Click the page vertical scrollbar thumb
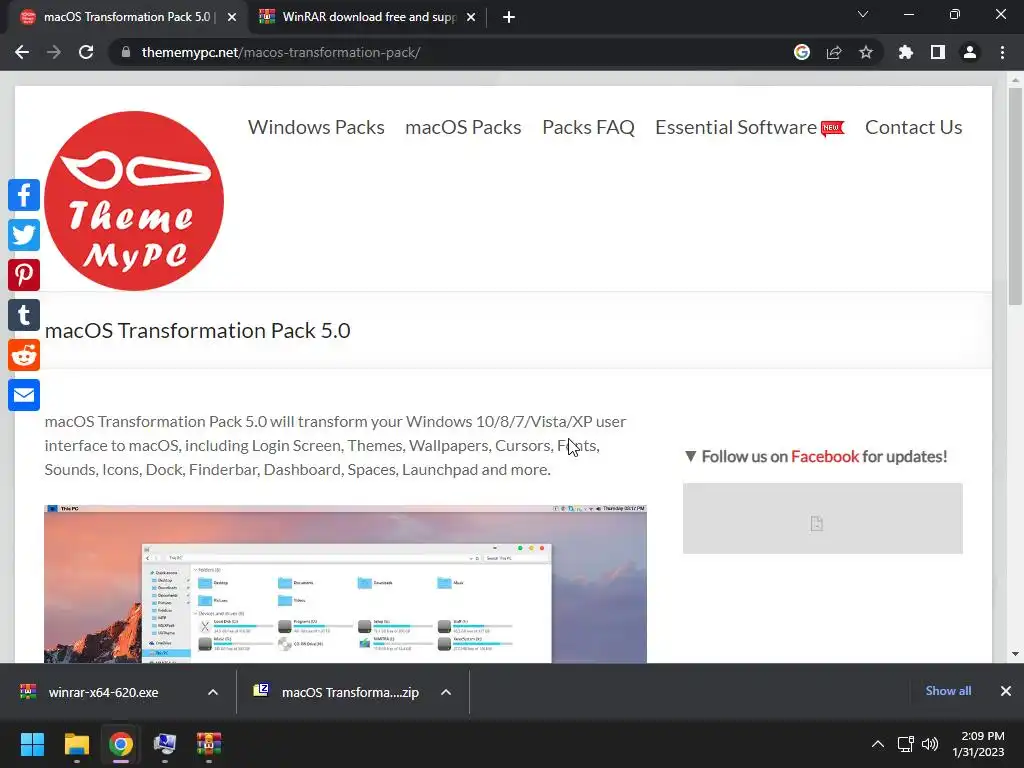The image size is (1024, 768). [1015, 196]
